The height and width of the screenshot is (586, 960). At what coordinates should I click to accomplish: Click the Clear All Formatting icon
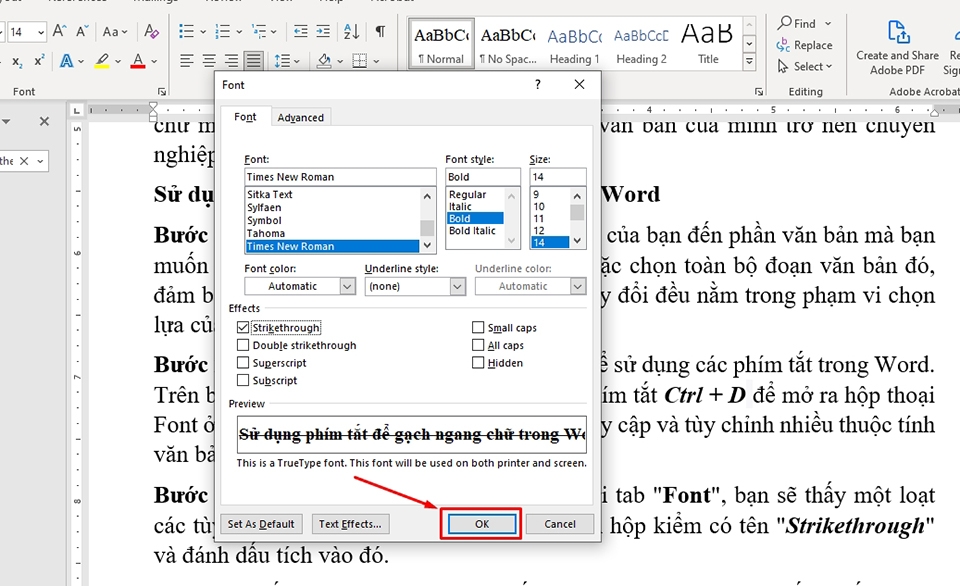point(151,31)
